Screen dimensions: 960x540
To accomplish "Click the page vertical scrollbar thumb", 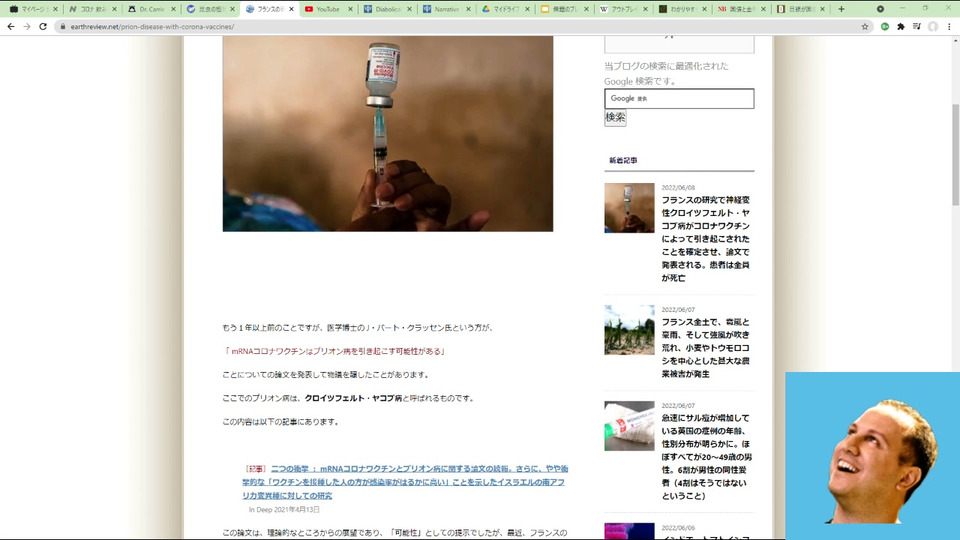I will coord(955,155).
